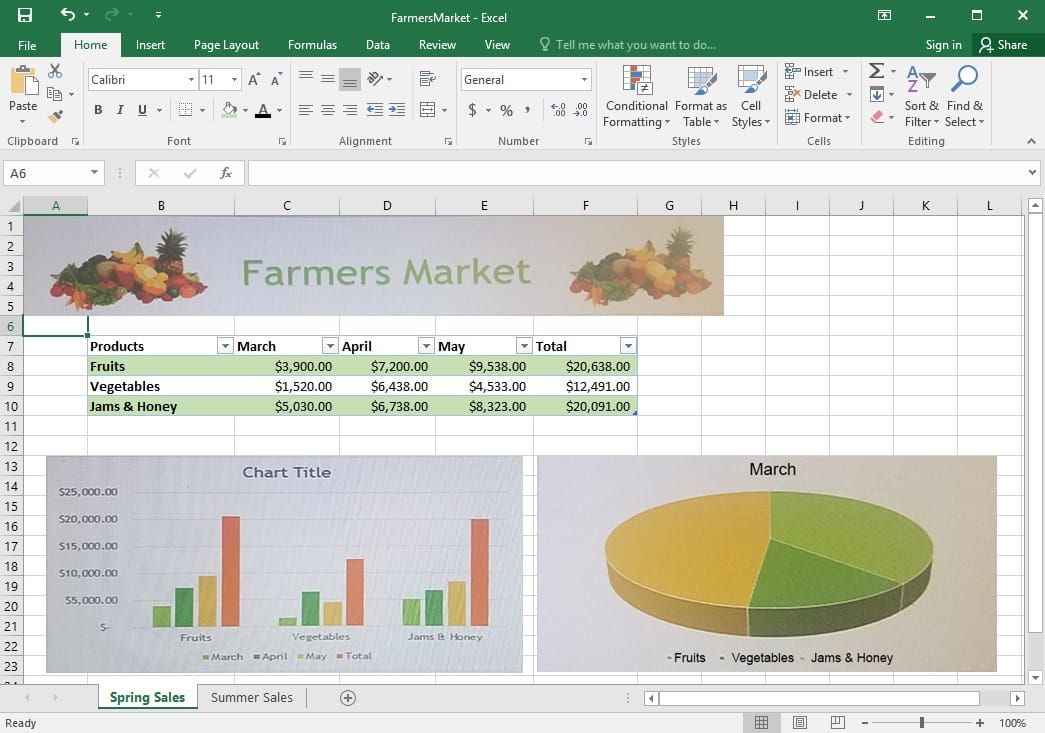Switch to Page Layout view in status bar
Viewport: 1045px width, 733px height.
800,722
